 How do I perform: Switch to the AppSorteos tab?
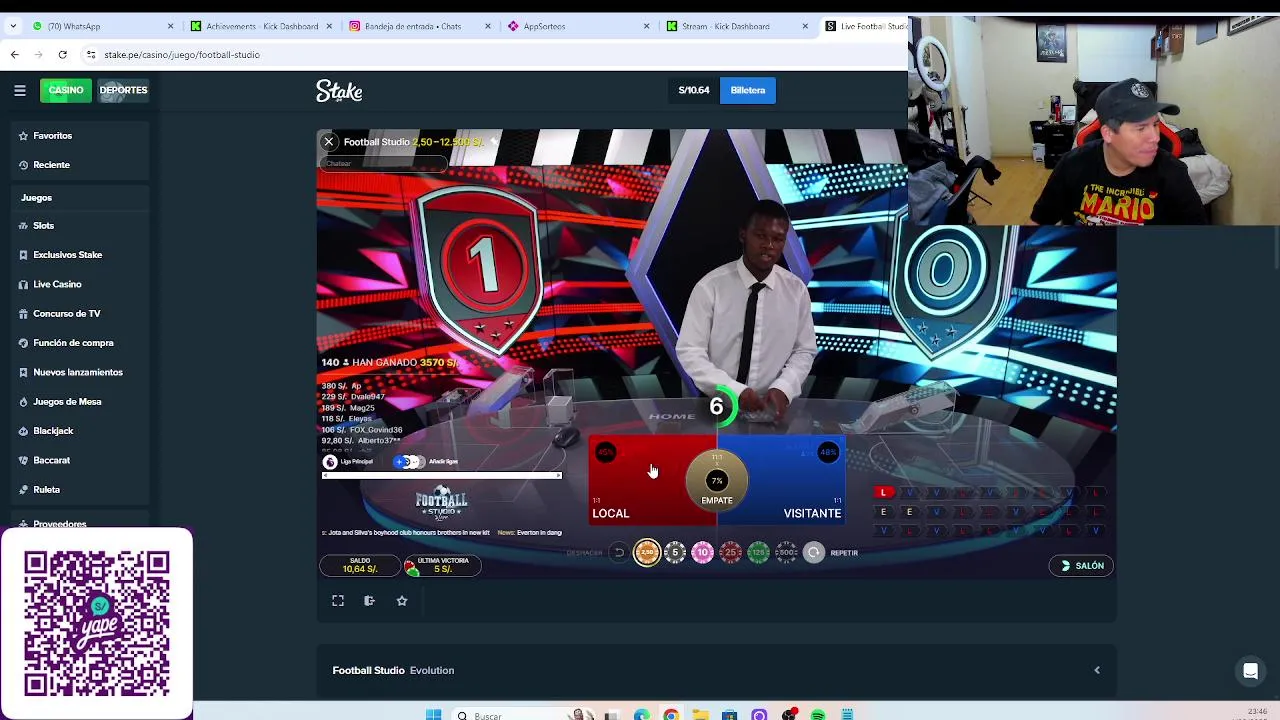coord(578,26)
